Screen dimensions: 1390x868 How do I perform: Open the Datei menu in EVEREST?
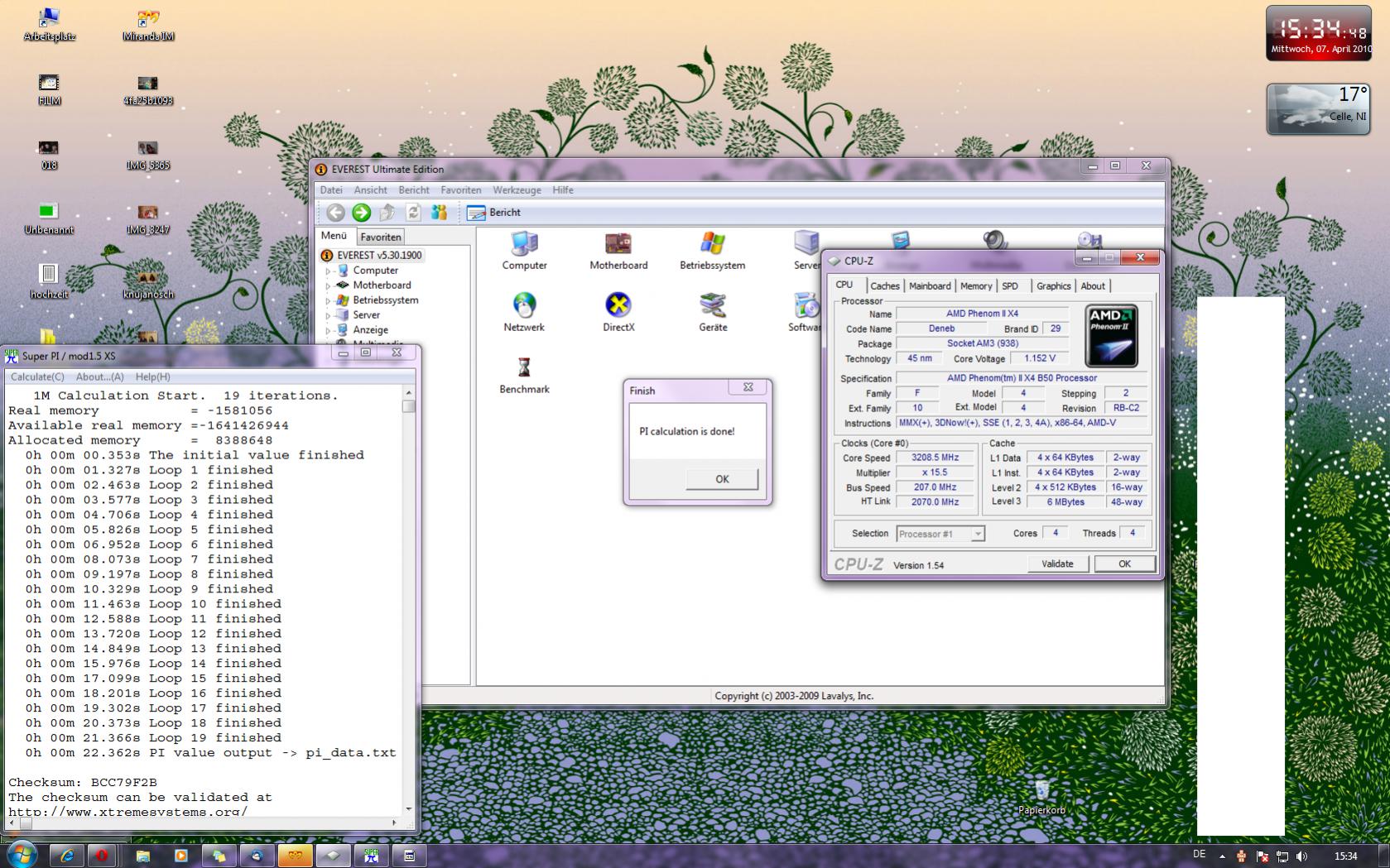point(331,190)
